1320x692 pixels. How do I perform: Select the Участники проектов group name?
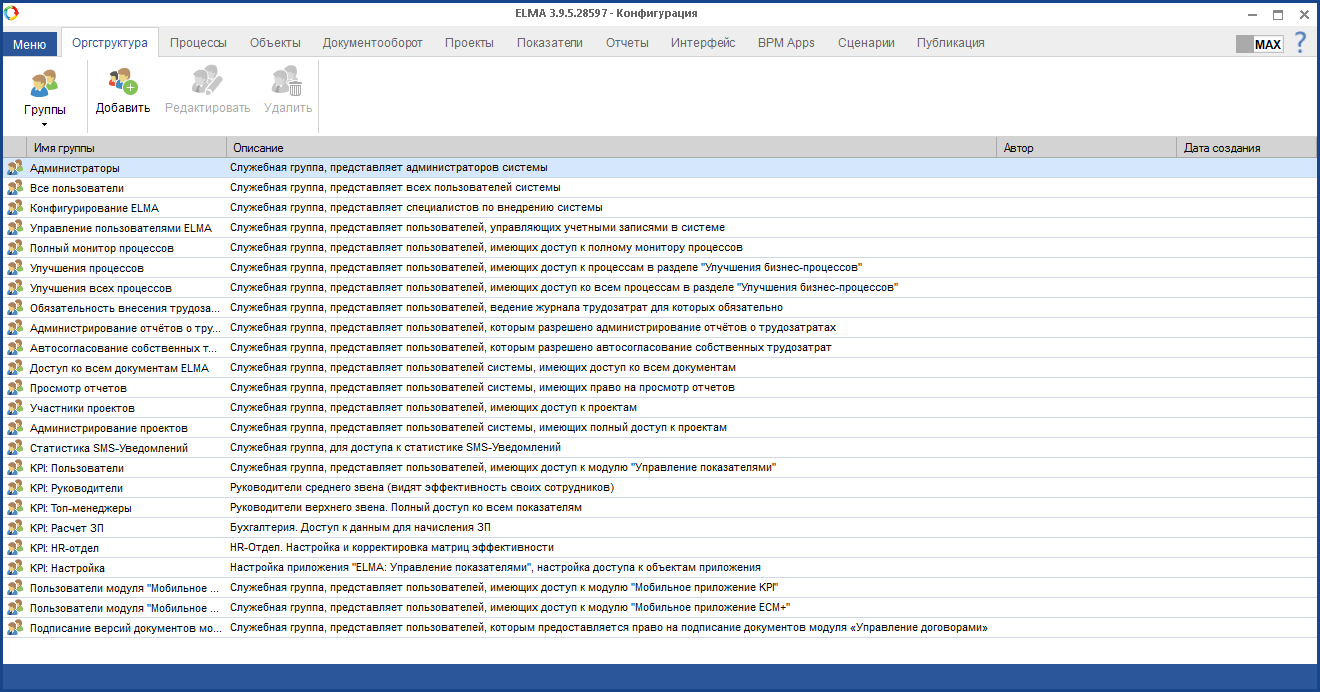click(82, 408)
